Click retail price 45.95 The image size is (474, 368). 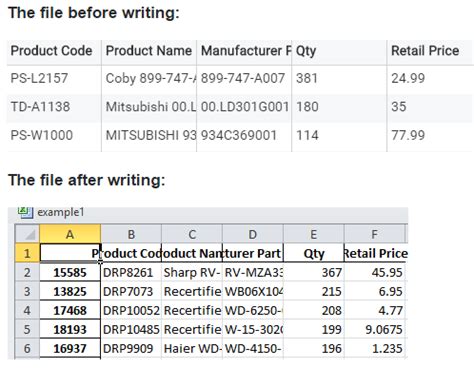coord(374,272)
